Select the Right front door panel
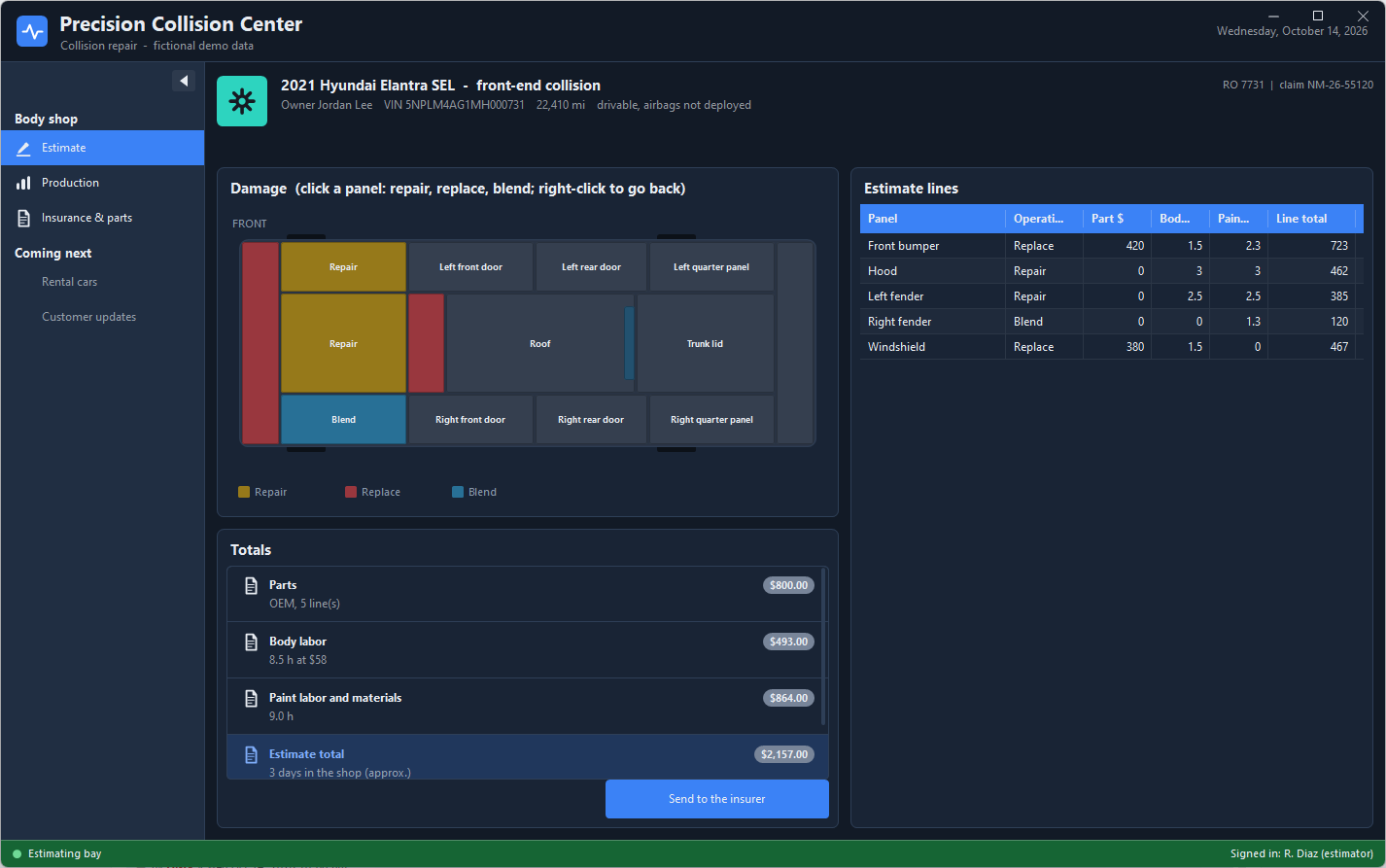Viewport: 1386px width, 868px height. [x=470, y=420]
